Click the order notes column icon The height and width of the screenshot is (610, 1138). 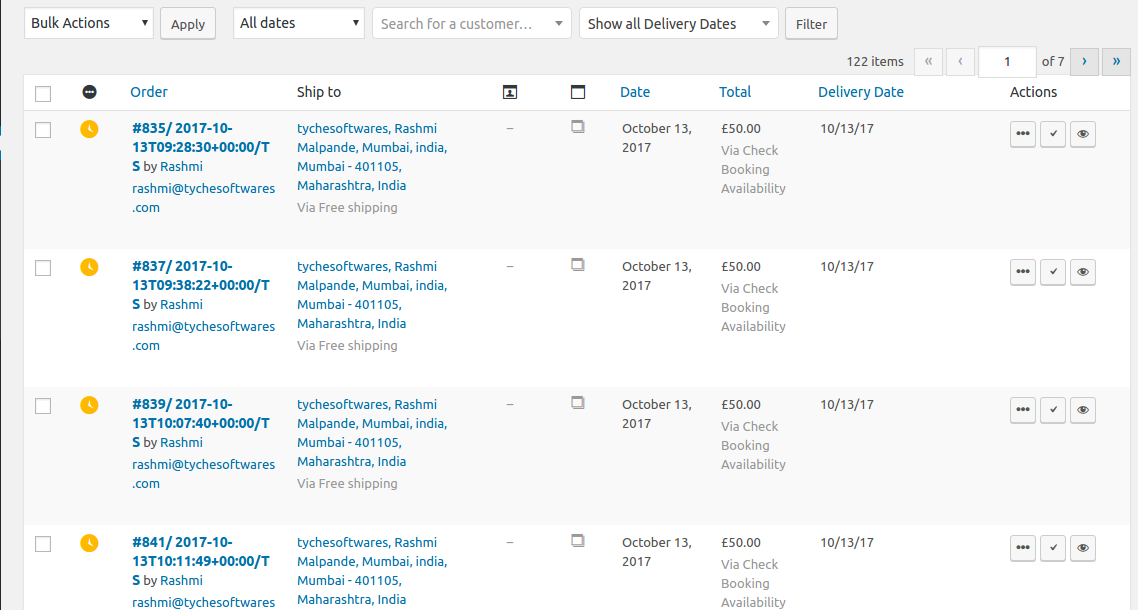click(x=578, y=92)
